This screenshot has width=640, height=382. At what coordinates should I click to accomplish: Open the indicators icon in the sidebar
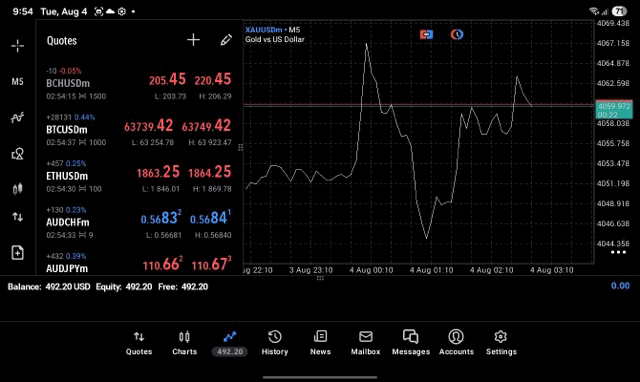[18, 118]
